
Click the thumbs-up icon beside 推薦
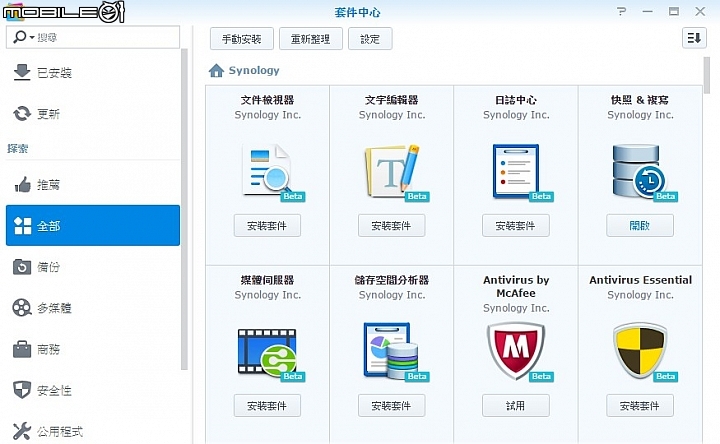point(22,184)
